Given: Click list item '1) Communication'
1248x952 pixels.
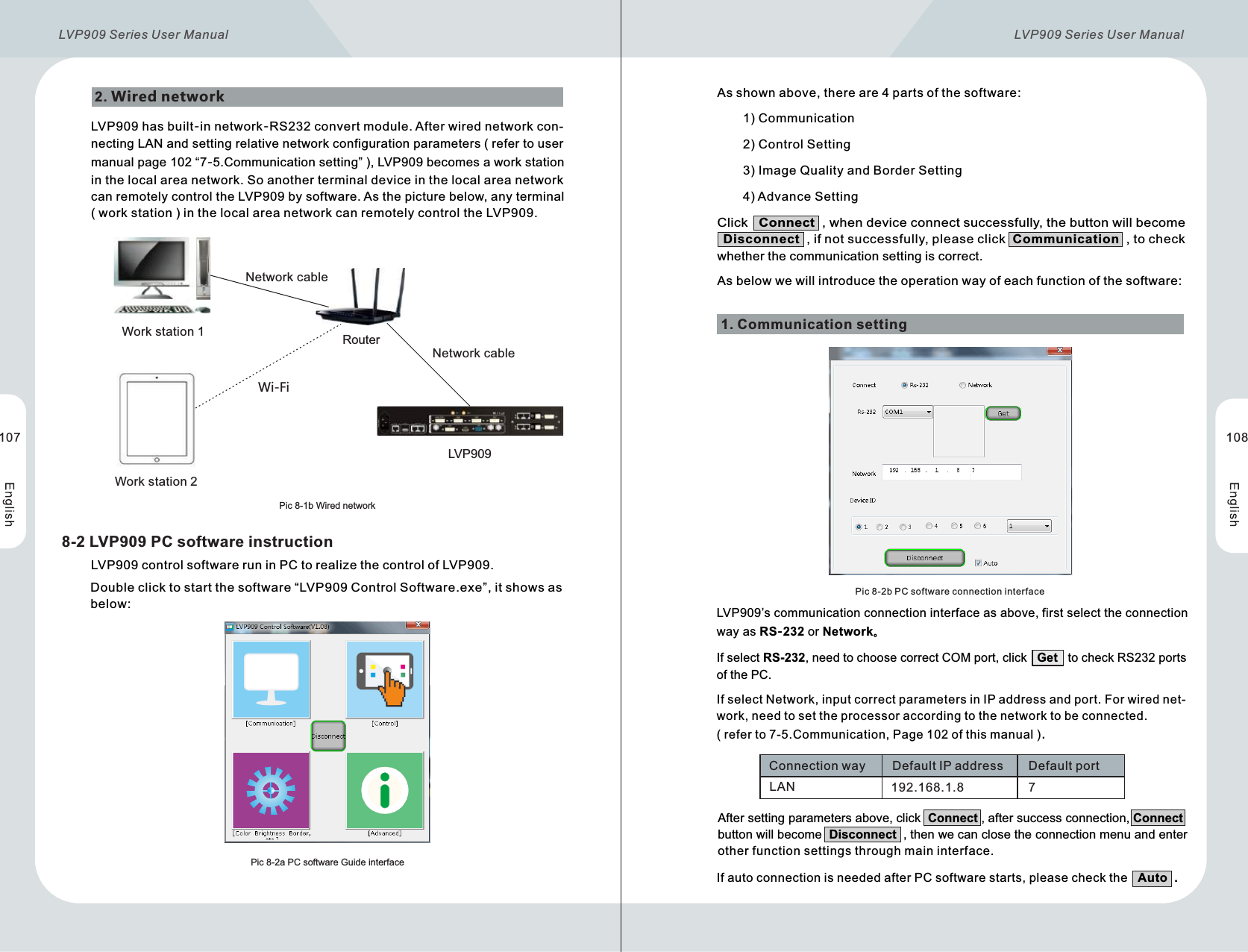Looking at the screenshot, I should point(799,118).
